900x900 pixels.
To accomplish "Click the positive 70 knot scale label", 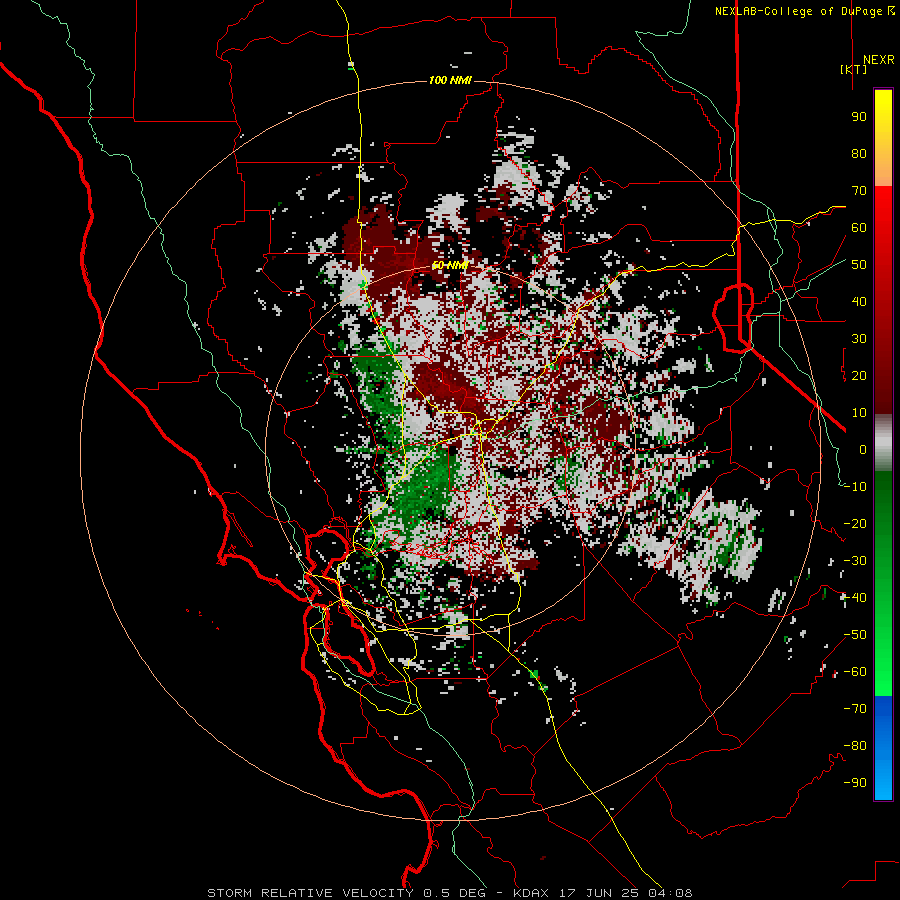I will pos(859,191).
